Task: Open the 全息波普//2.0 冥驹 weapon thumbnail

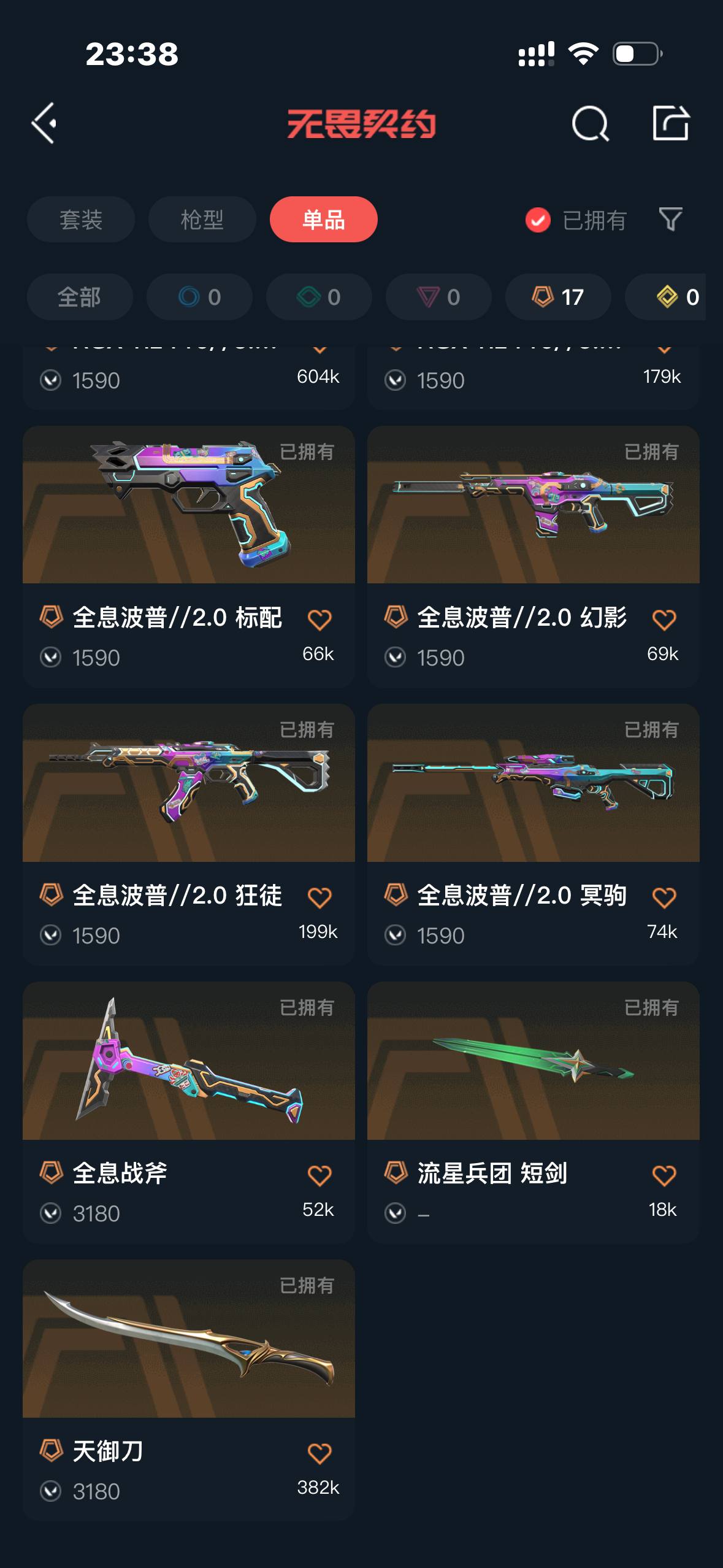Action: (534, 783)
